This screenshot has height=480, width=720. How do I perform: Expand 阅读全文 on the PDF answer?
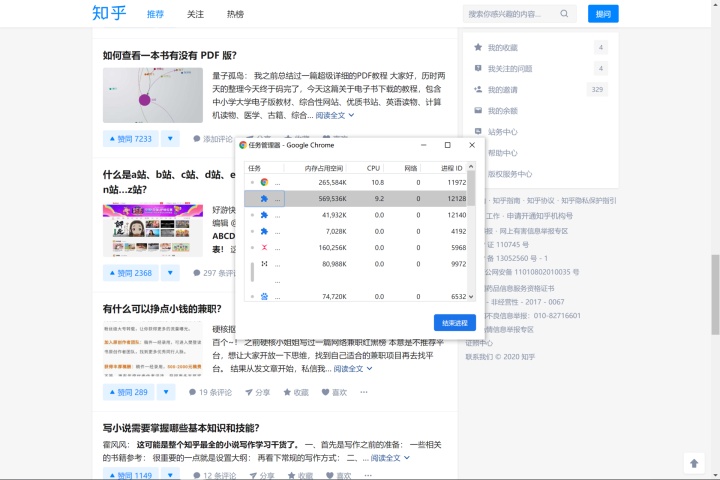click(x=334, y=115)
